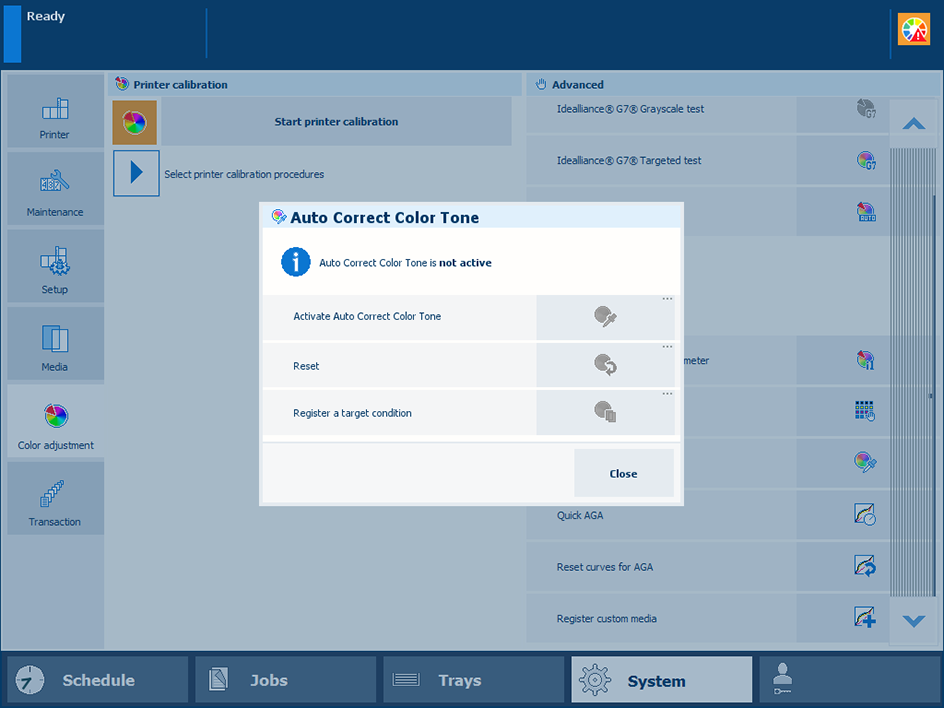Open the Setup section

55,267
